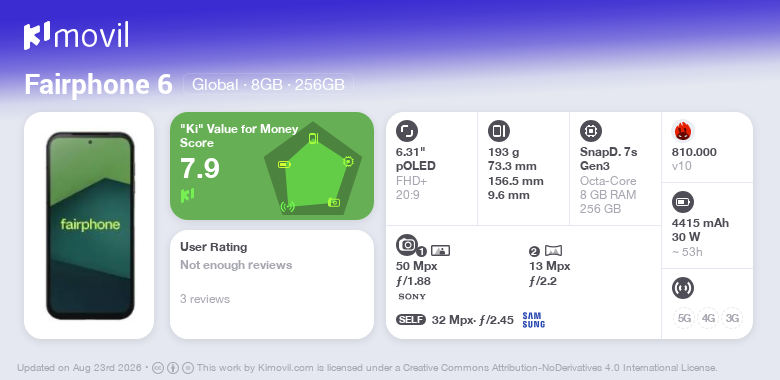Click the display size icon
The width and height of the screenshot is (780, 380).
point(407,131)
